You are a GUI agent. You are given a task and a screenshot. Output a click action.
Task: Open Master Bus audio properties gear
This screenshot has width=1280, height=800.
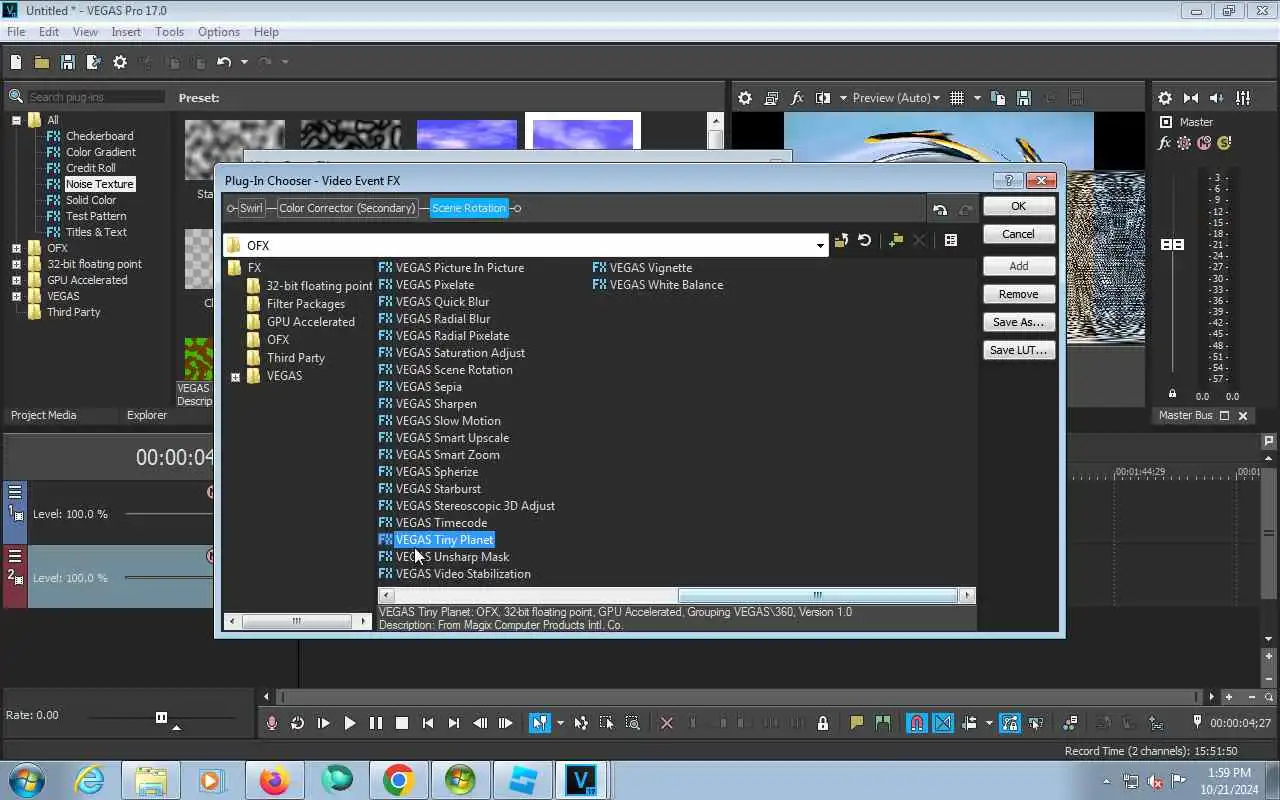point(1165,98)
